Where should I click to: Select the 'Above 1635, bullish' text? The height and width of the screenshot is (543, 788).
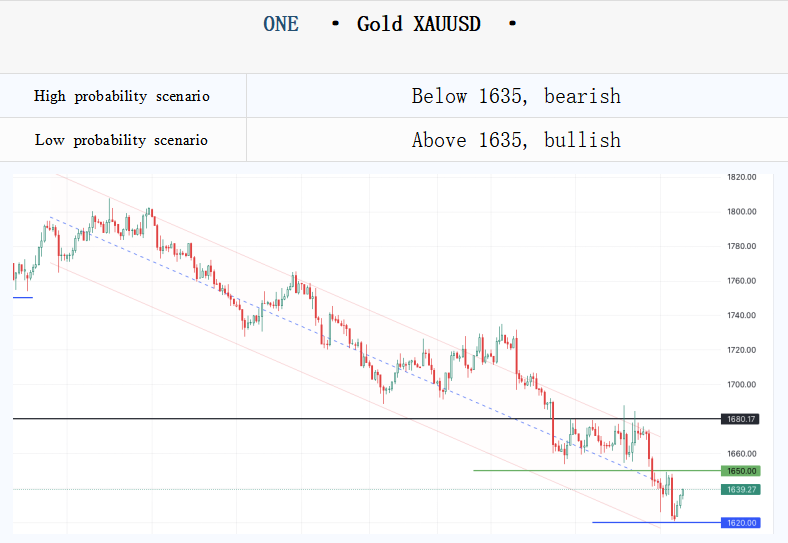tap(516, 140)
